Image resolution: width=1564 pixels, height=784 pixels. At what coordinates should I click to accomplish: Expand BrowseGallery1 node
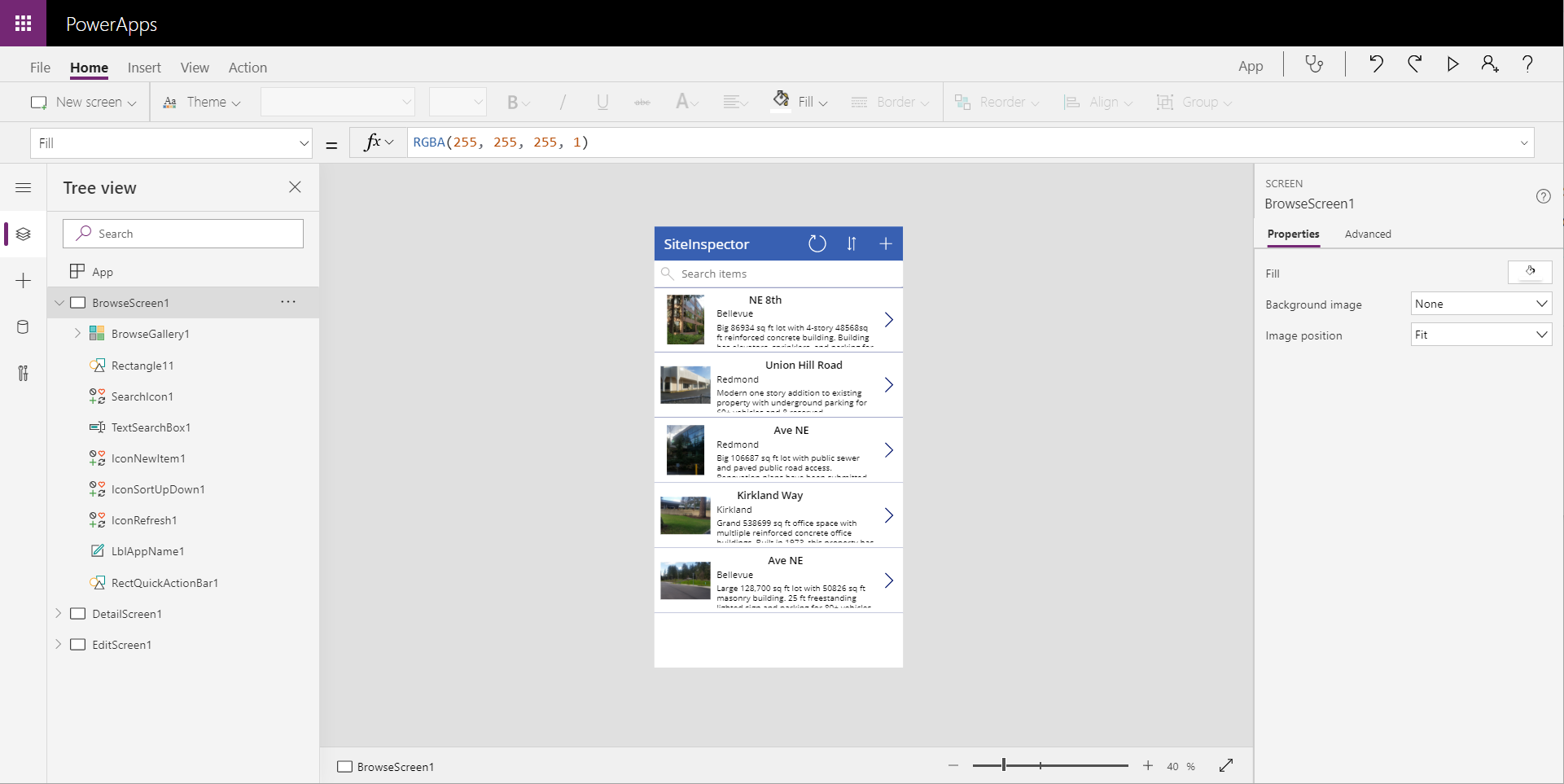[77, 333]
